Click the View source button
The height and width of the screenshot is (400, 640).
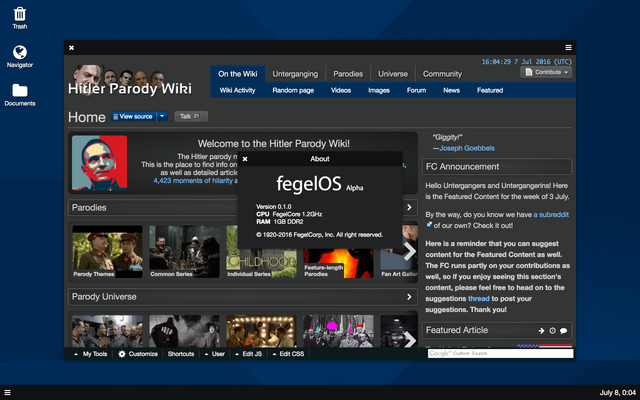133,116
